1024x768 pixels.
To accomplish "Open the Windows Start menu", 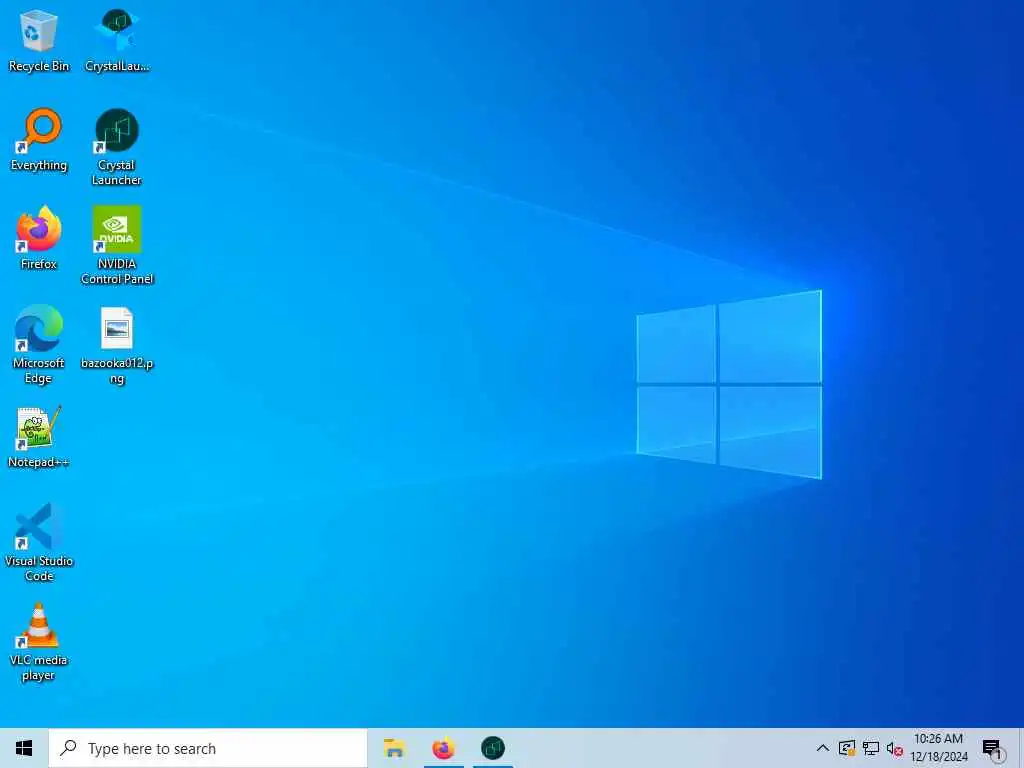I will pos(24,748).
